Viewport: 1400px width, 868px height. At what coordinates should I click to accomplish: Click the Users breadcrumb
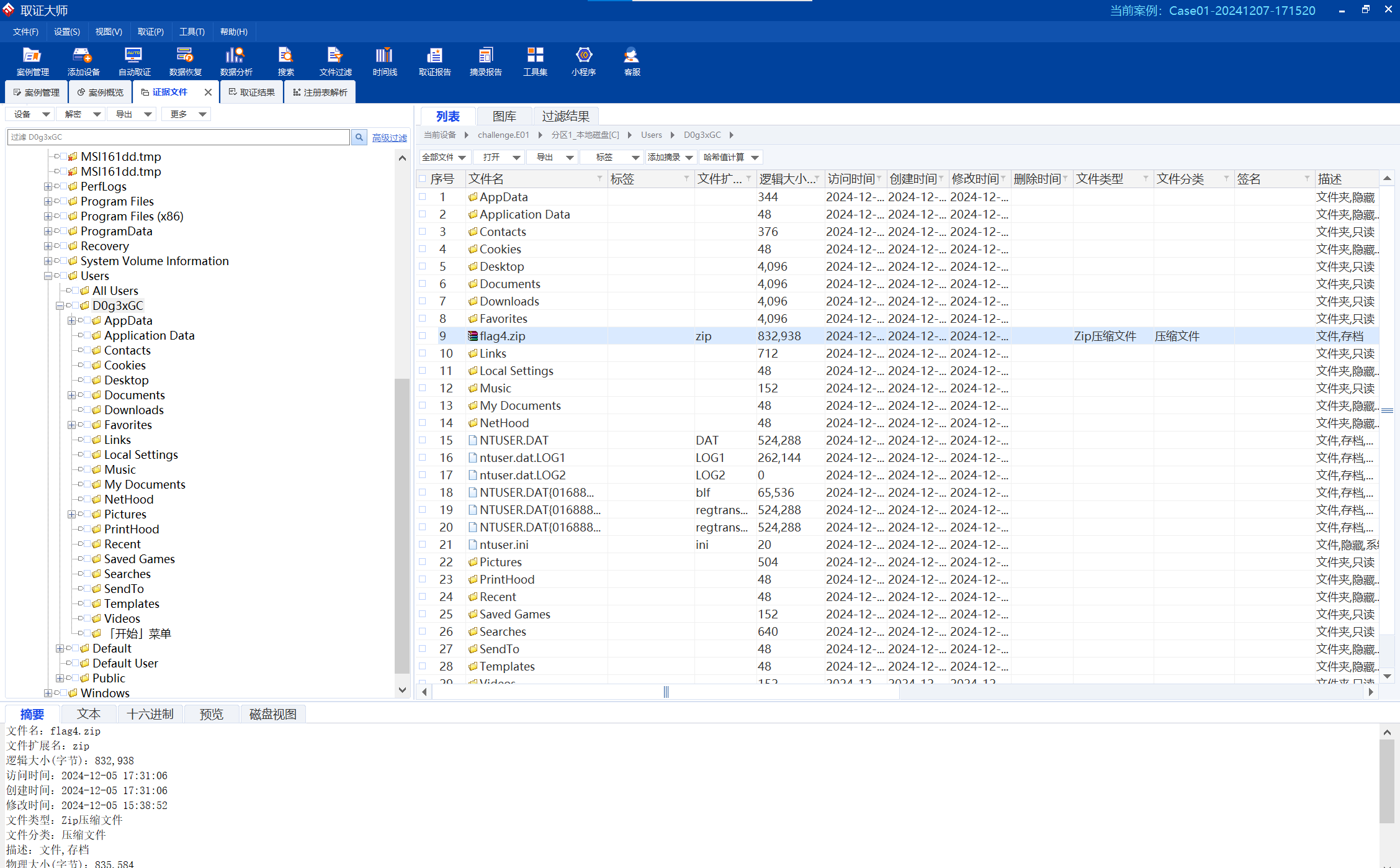(x=651, y=135)
